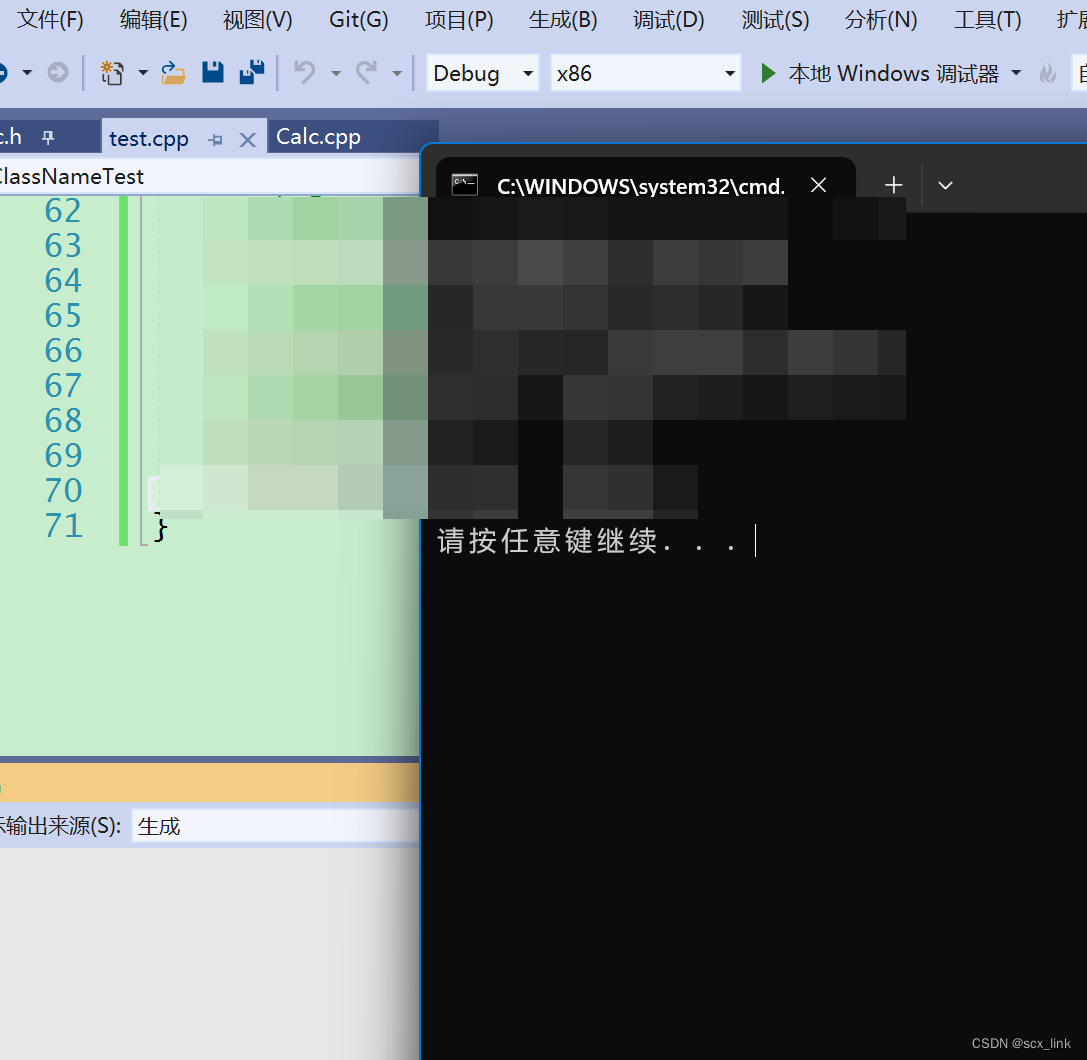
Task: Click the hot reload flame icon
Action: coord(1047,73)
